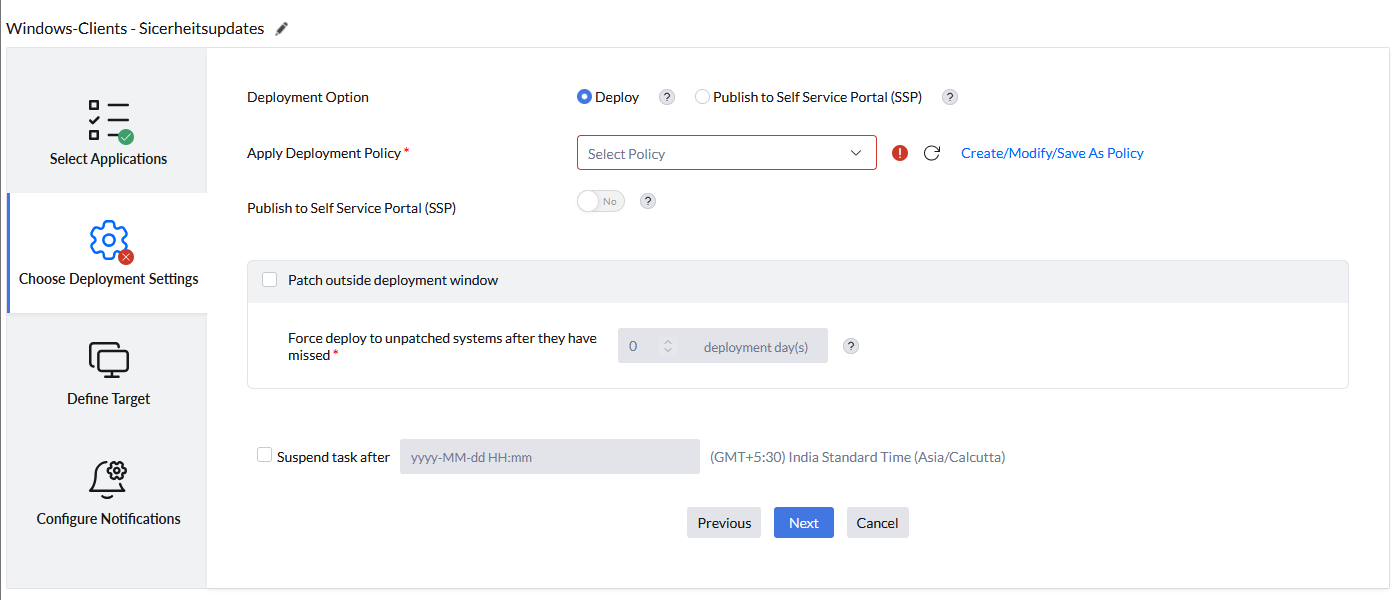Go to Define Target step
The width and height of the screenshot is (1396, 600).
click(x=108, y=373)
